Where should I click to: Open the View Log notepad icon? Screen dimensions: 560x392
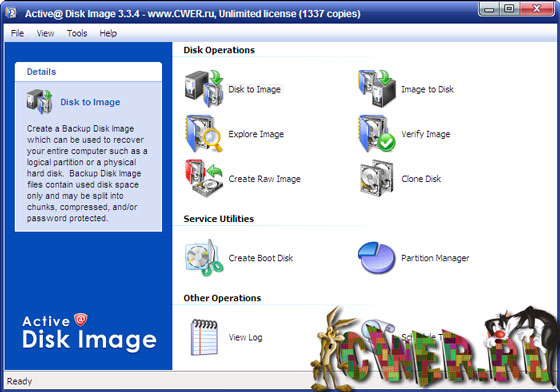tap(204, 337)
